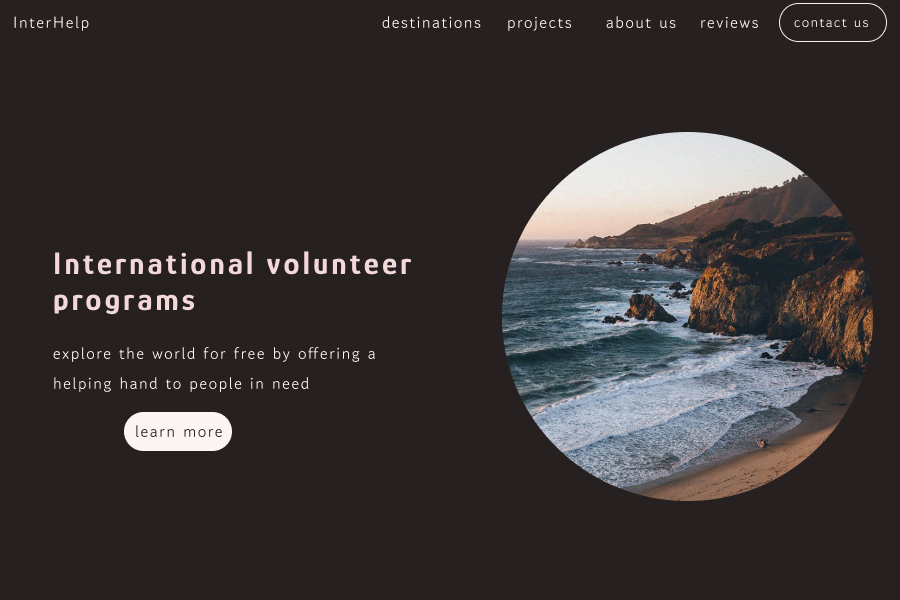
Task: Click the contact us outlined button
Action: pos(833,22)
